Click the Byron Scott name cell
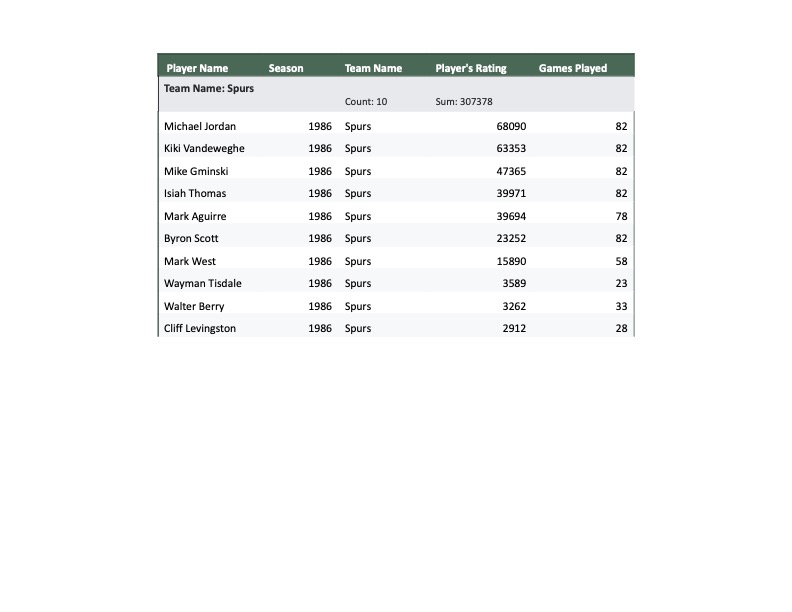Viewport: 792px width, 612px height. 191,238
